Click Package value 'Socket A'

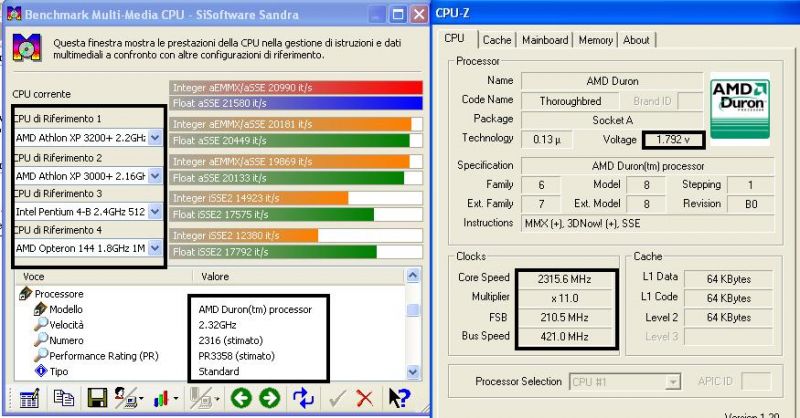coord(612,120)
